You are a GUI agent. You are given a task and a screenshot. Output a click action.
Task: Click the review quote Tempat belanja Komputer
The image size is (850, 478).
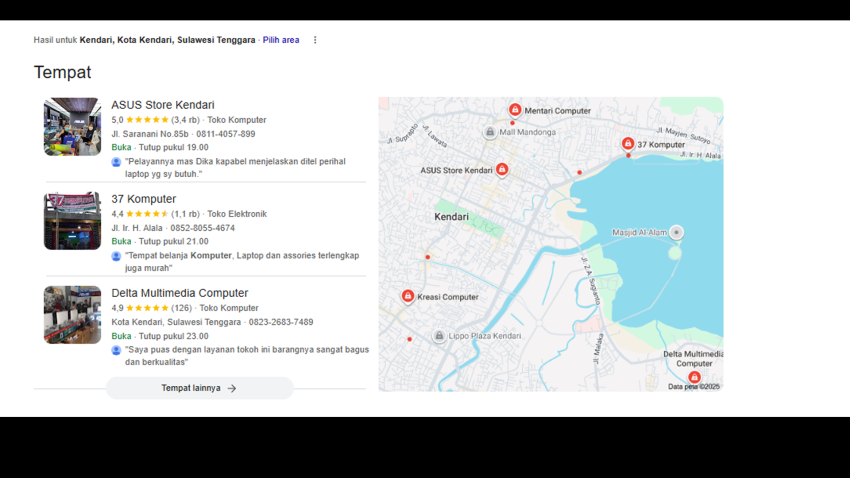click(242, 262)
